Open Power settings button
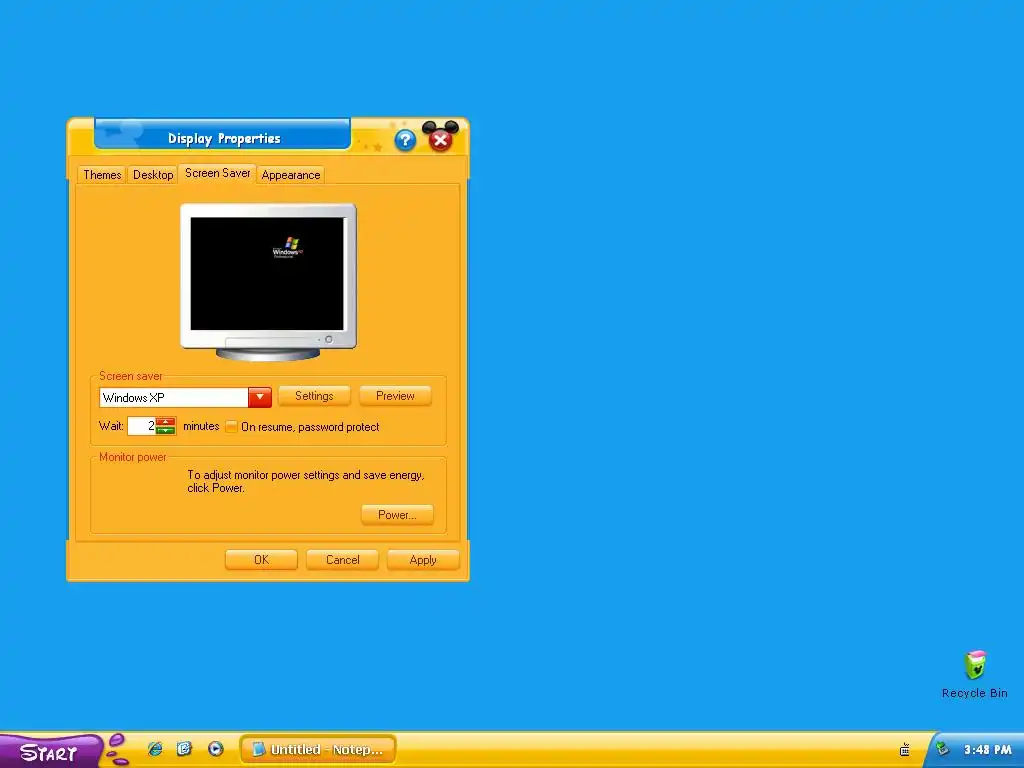1024x768 pixels. click(397, 515)
